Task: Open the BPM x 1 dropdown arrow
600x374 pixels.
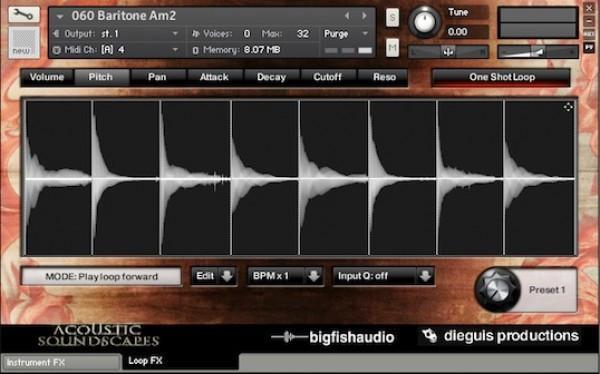Action: point(314,276)
